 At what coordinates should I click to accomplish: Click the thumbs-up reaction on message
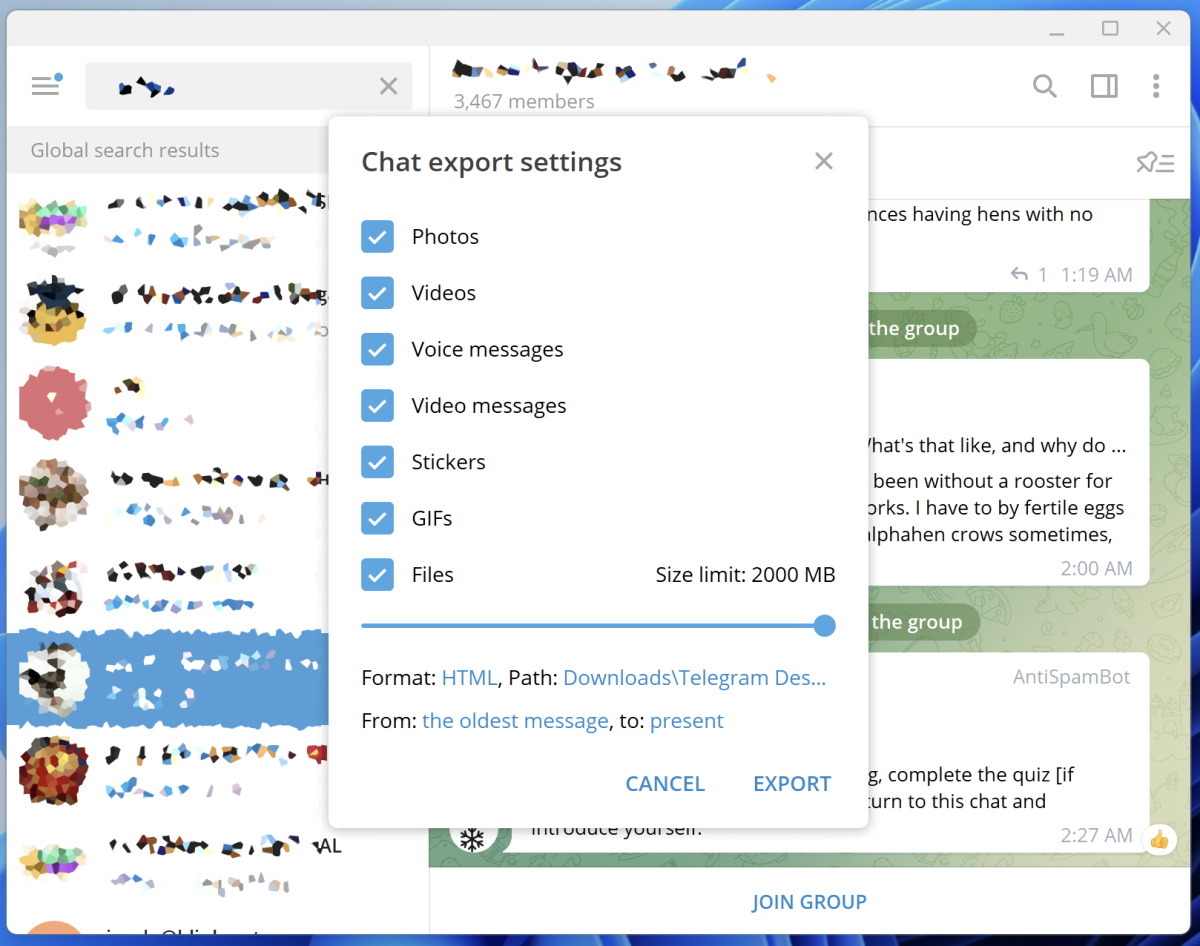click(1159, 839)
